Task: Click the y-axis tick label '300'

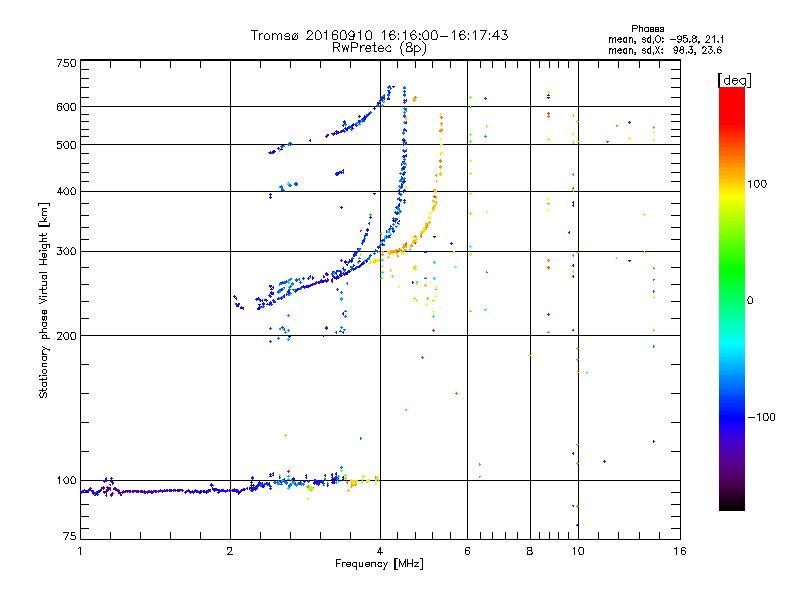Action: click(x=66, y=251)
